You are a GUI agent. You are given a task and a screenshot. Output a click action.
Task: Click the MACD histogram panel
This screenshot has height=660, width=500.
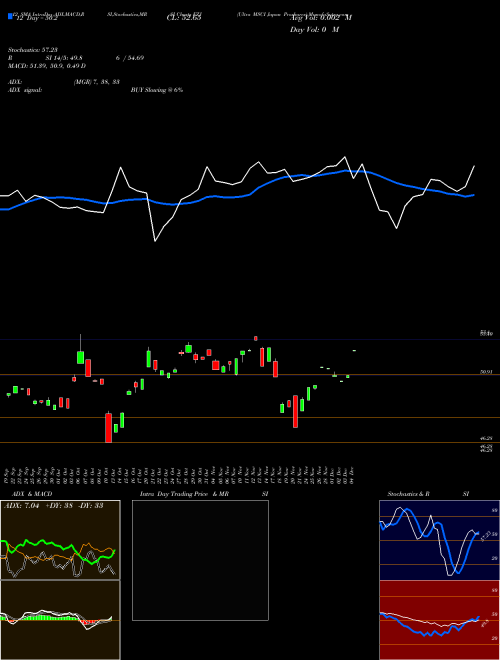pyautogui.click(x=60, y=620)
